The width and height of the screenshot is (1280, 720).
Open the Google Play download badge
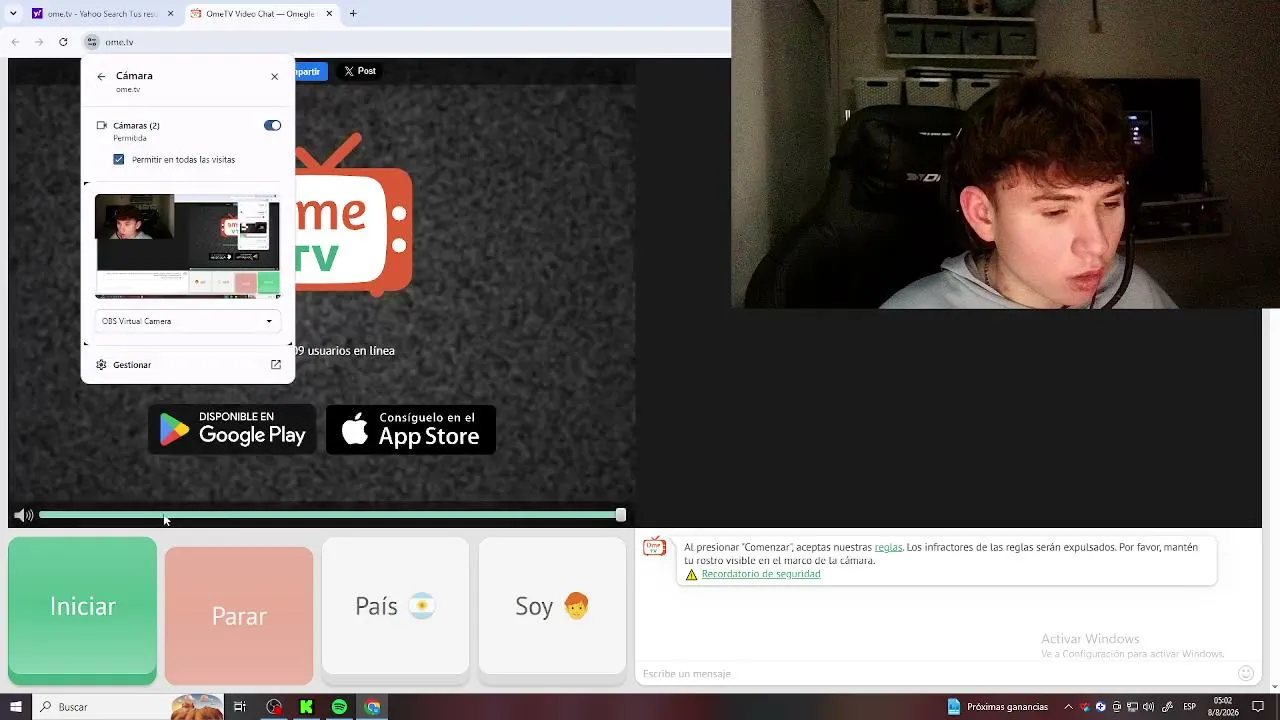click(x=232, y=429)
